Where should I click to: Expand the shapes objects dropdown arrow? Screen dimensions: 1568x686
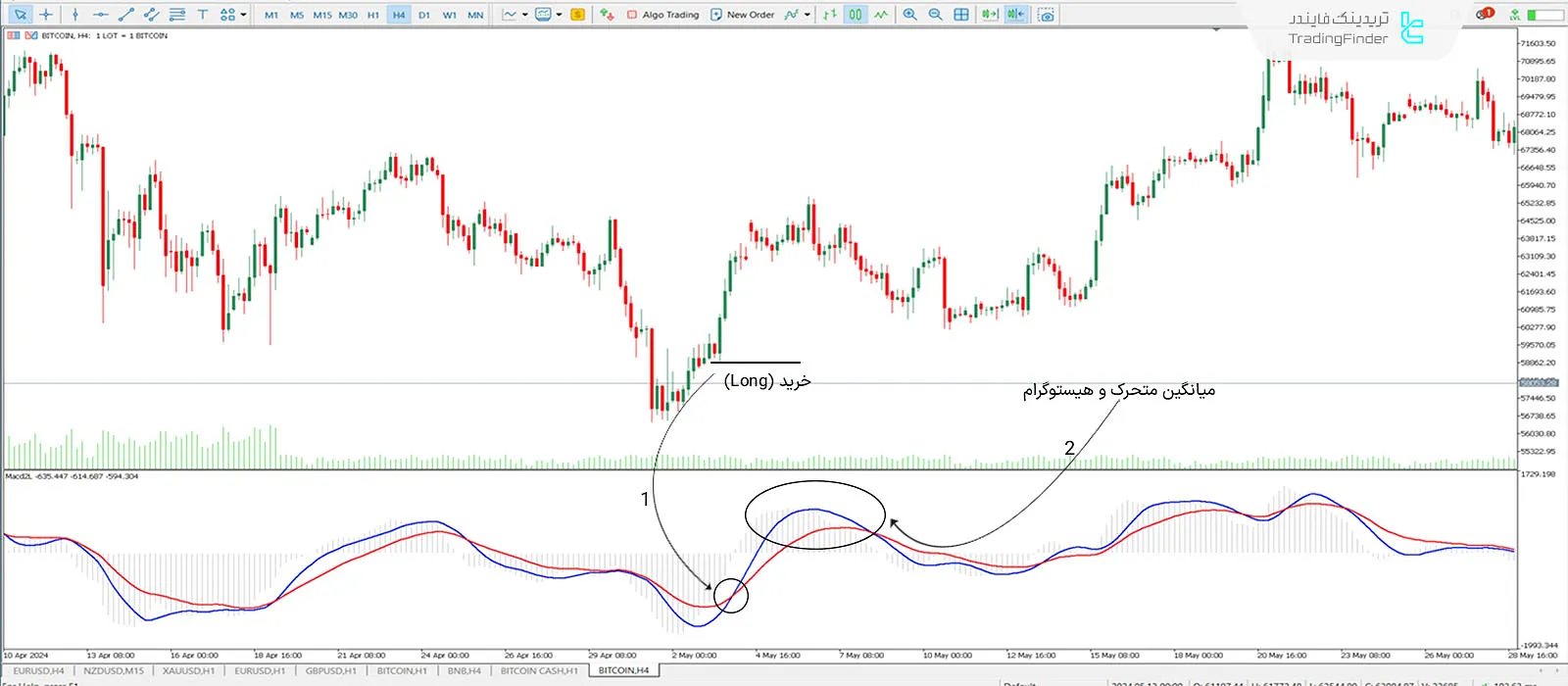pos(243,15)
